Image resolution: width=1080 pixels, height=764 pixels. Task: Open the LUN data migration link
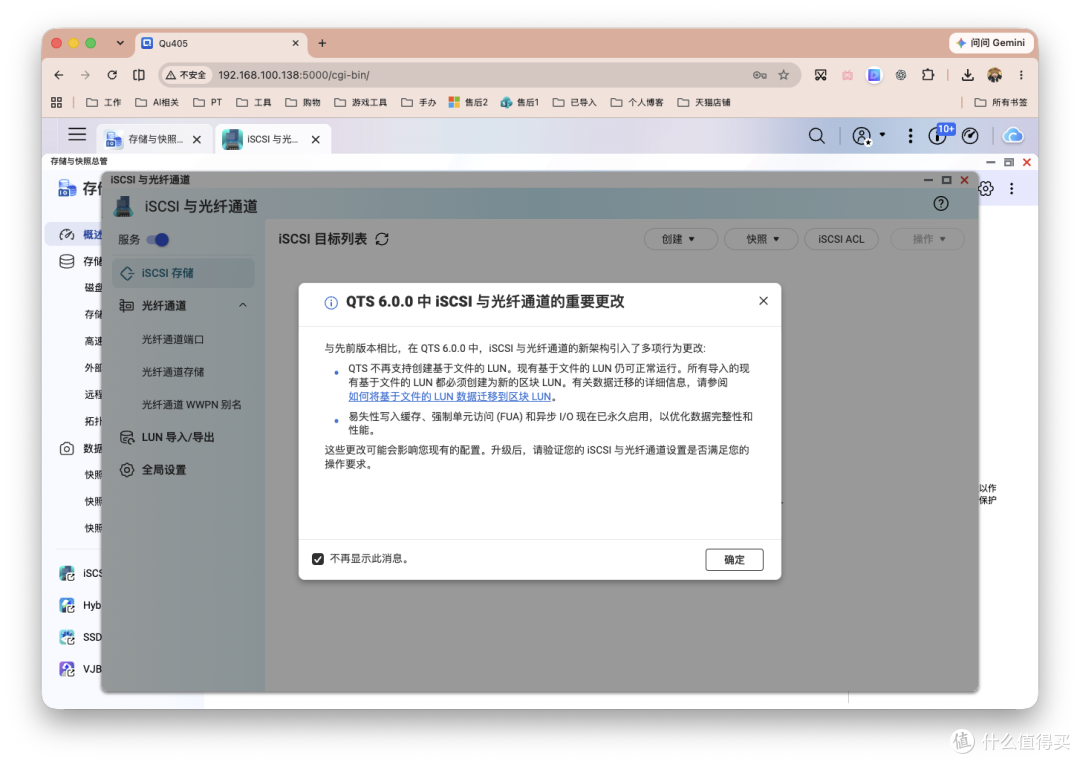(449, 397)
